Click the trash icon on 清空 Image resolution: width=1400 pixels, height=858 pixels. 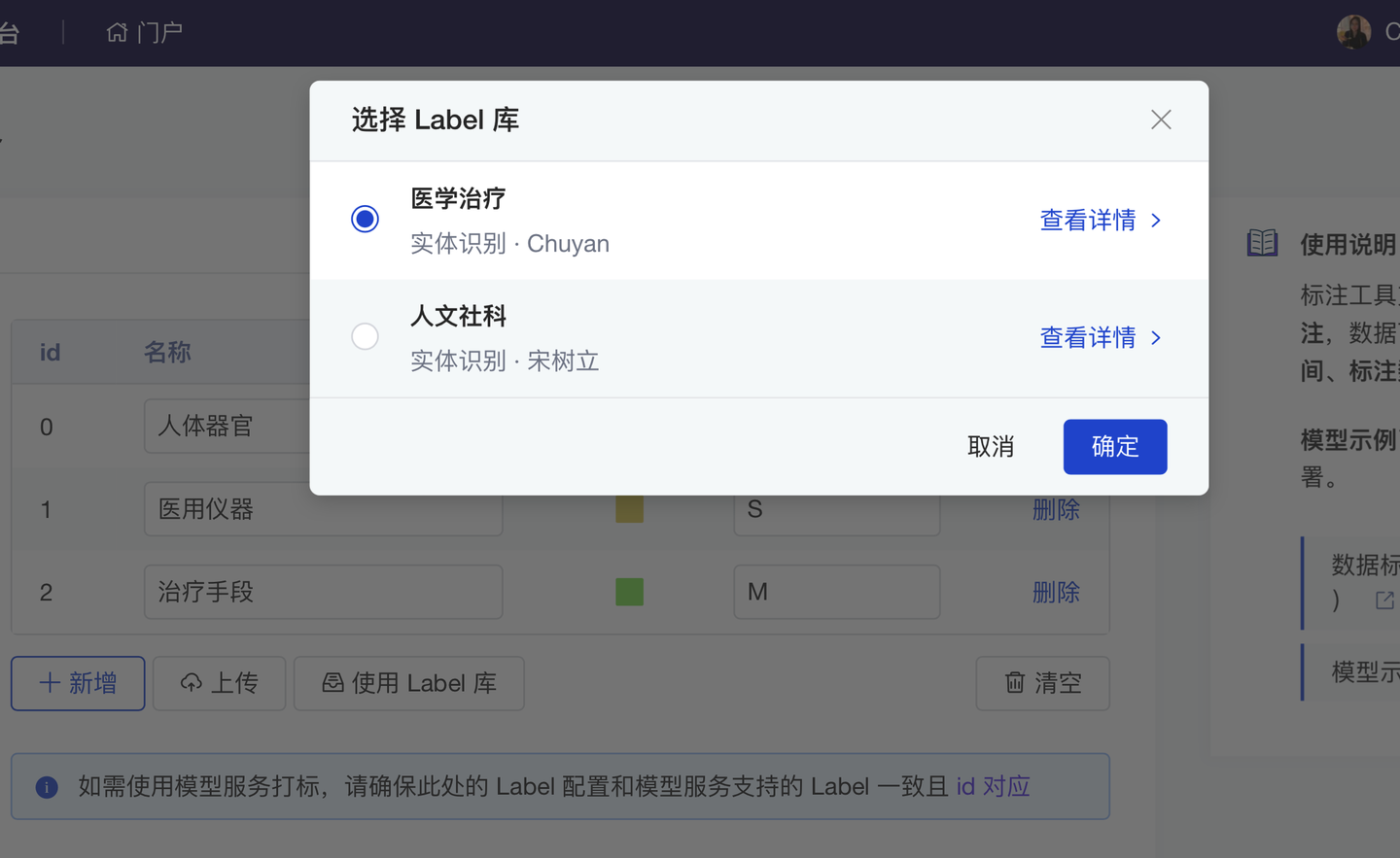tap(1015, 683)
